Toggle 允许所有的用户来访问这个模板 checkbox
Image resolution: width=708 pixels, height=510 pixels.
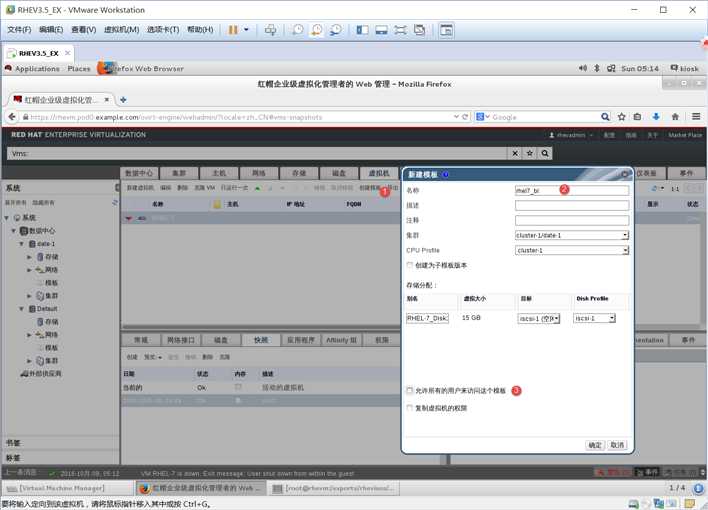pos(410,390)
